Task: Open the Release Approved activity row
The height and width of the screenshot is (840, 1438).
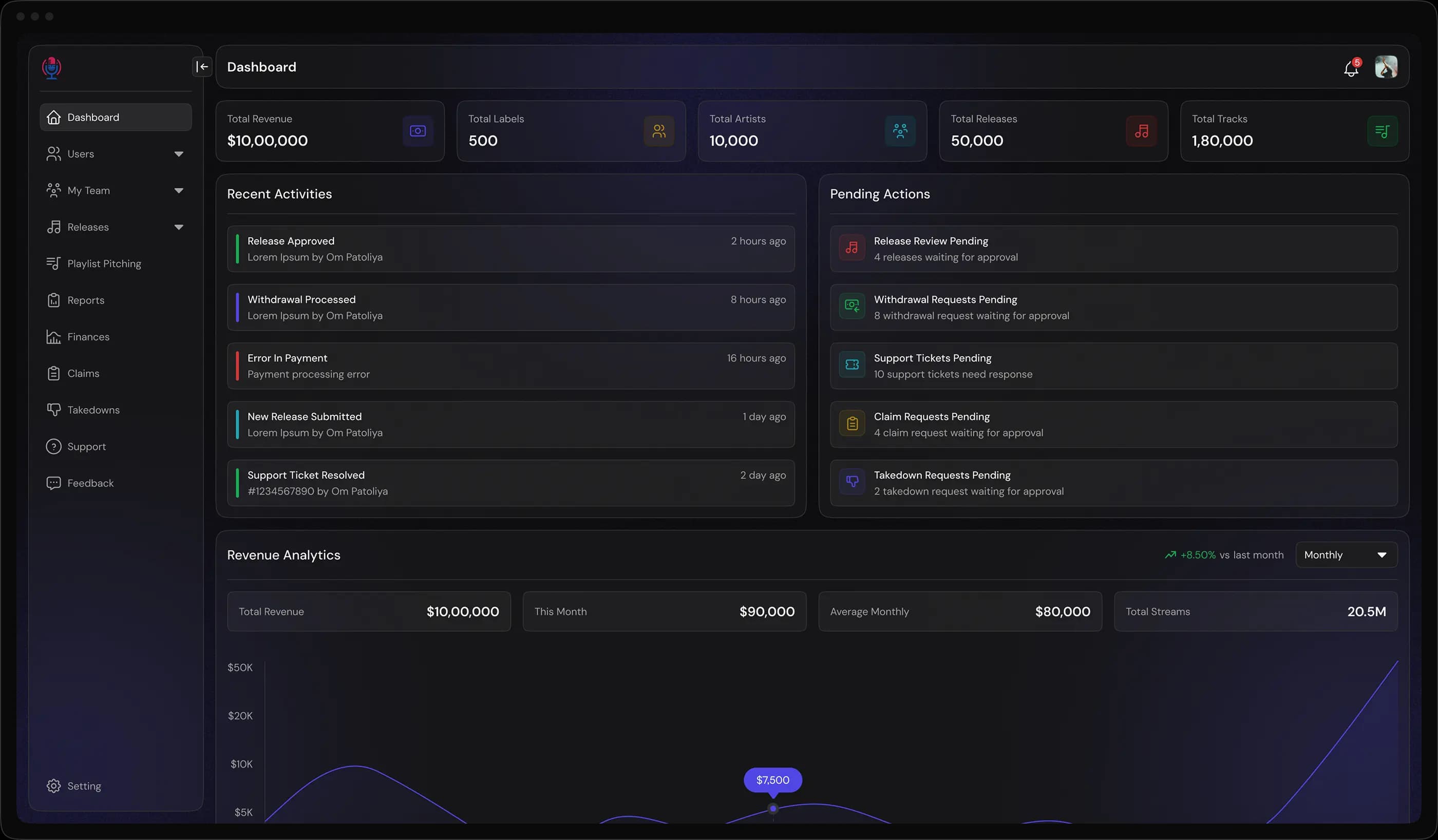Action: click(x=510, y=249)
